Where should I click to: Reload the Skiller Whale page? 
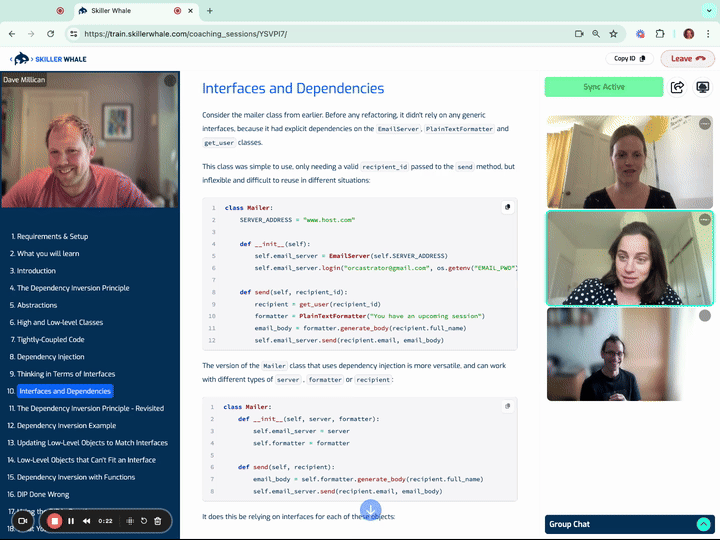(51, 34)
